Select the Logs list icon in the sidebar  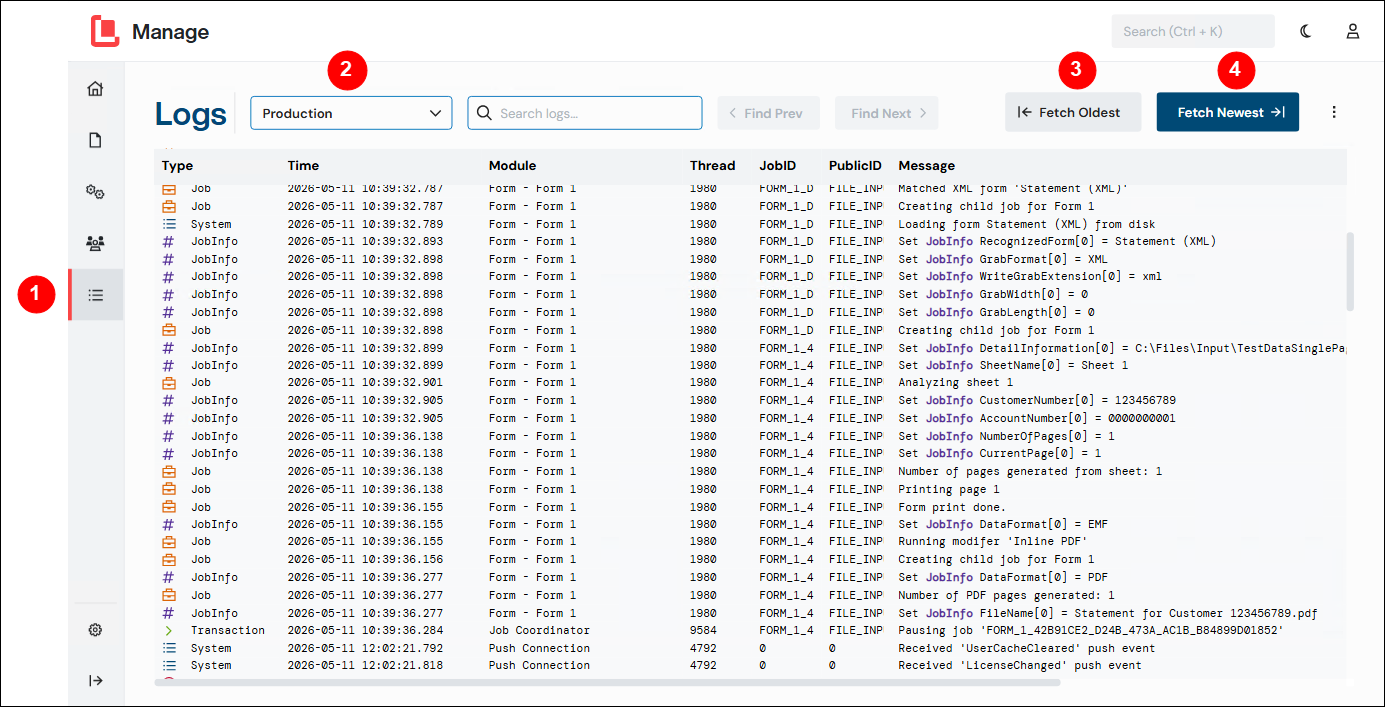[x=95, y=295]
